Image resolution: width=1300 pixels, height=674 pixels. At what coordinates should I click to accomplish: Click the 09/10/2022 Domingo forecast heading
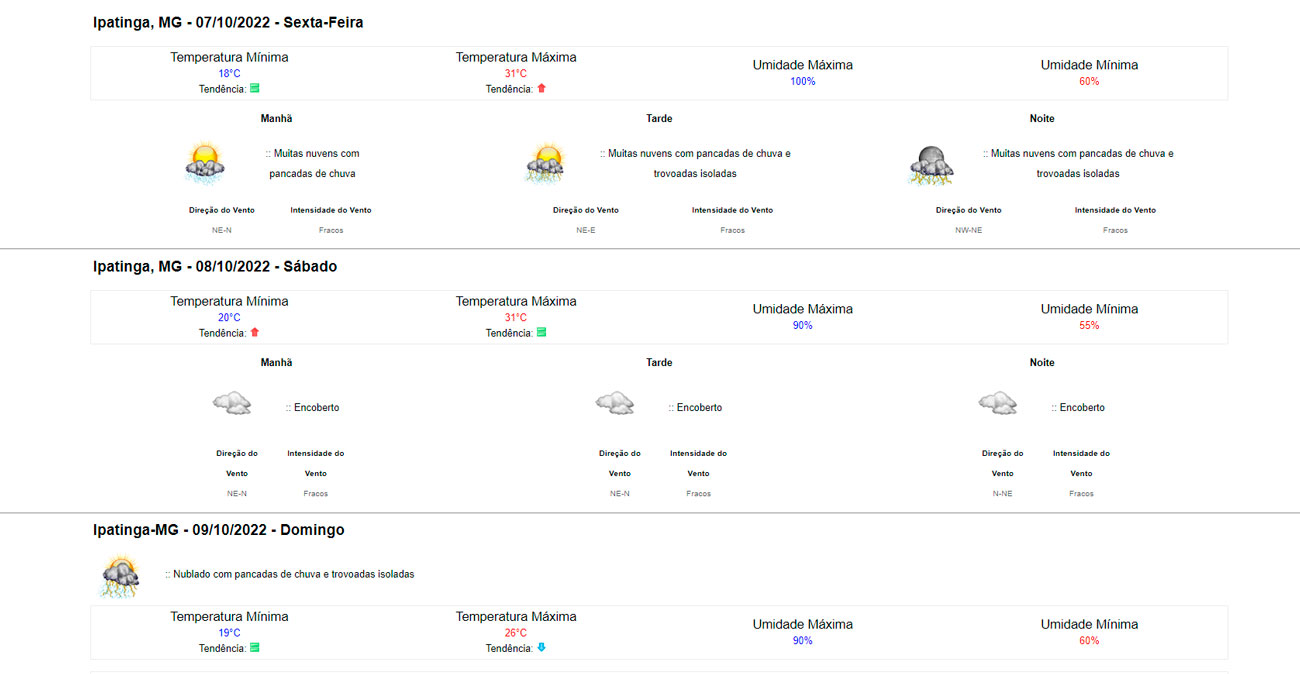pos(218,530)
